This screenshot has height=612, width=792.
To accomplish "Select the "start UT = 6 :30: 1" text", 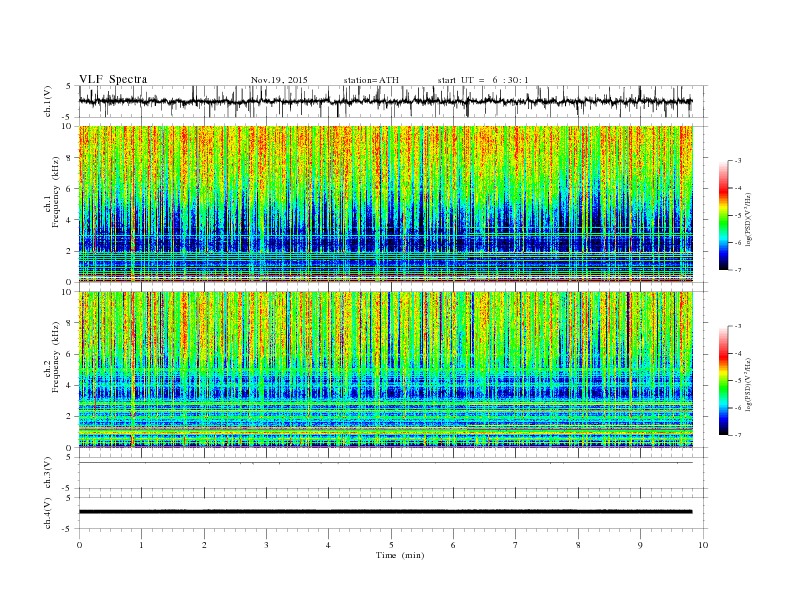I will coord(483,80).
